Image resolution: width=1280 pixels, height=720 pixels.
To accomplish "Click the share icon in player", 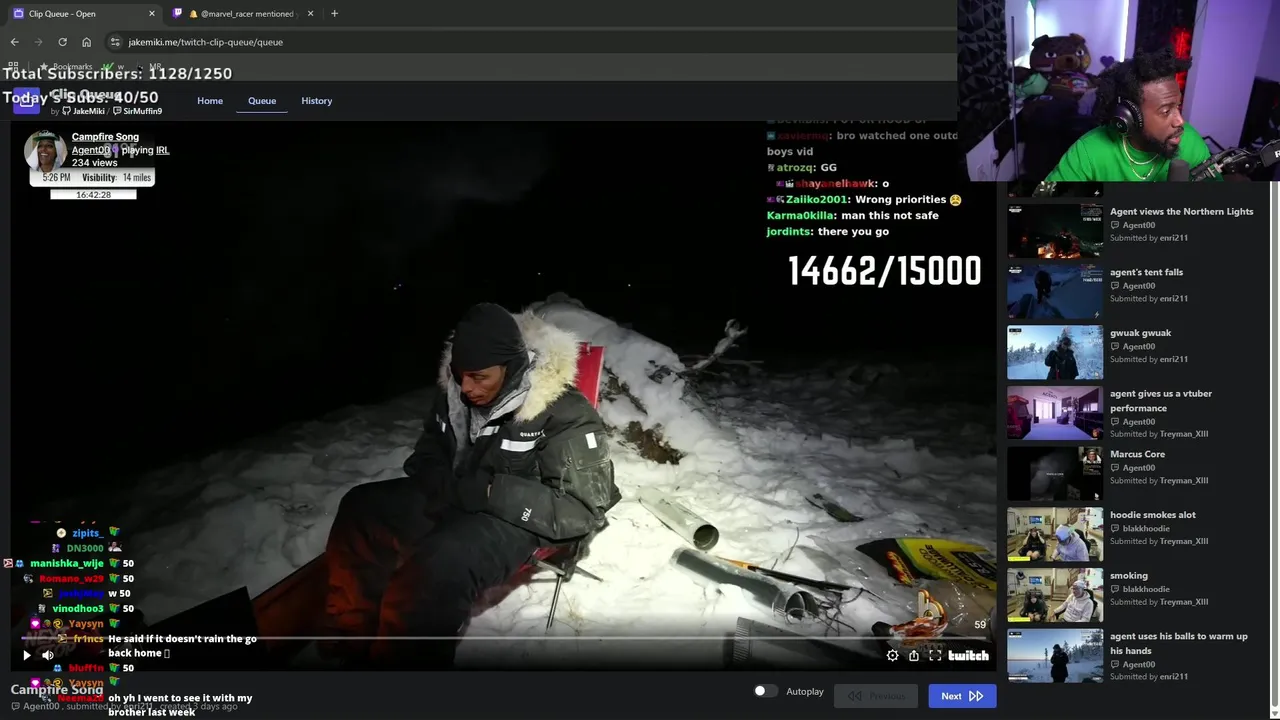I will (x=913, y=655).
